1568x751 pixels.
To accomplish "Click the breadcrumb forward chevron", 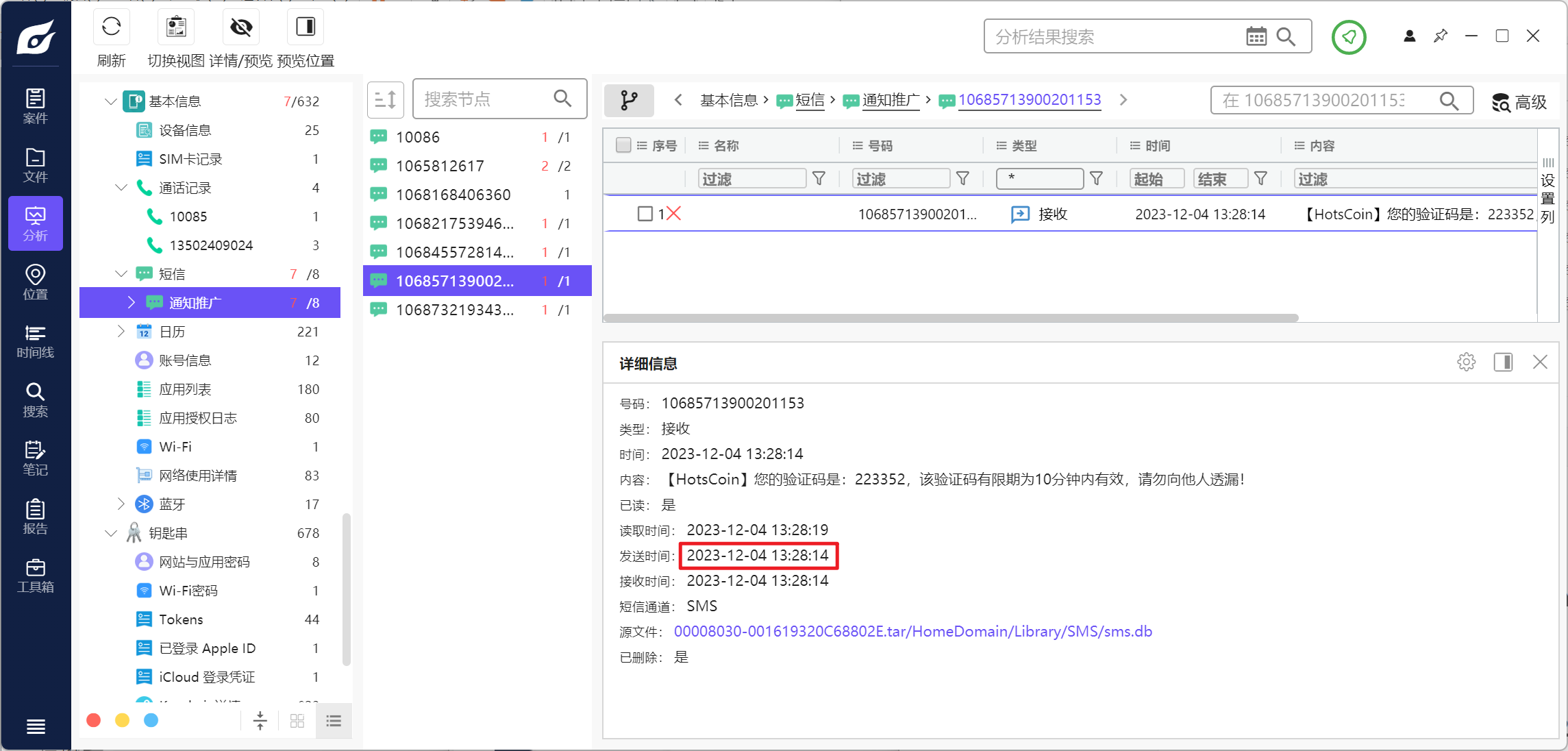I will pos(1123,100).
